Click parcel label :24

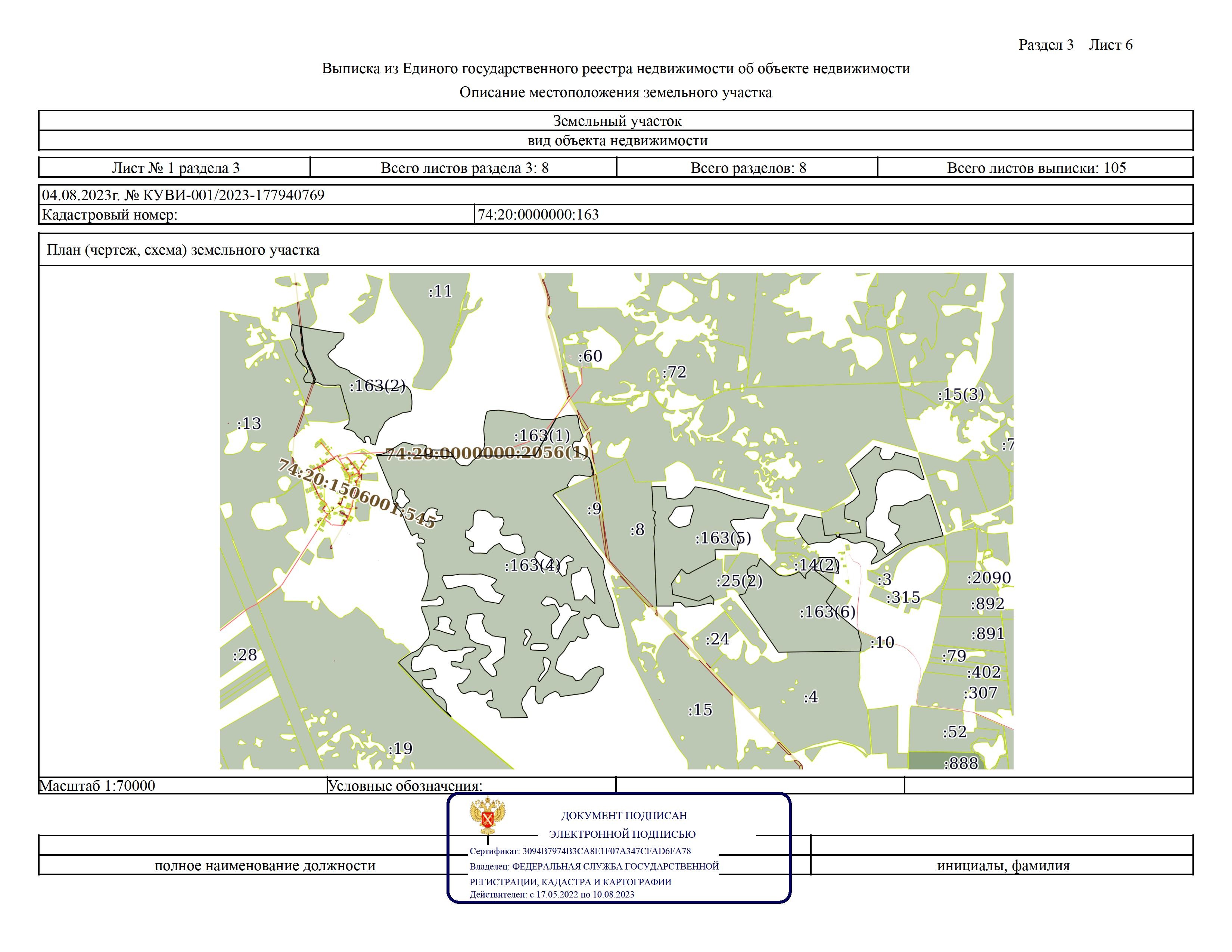pos(718,639)
